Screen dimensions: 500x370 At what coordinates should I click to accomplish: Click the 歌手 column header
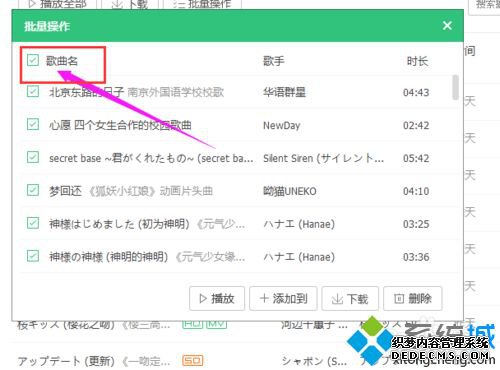(x=274, y=61)
